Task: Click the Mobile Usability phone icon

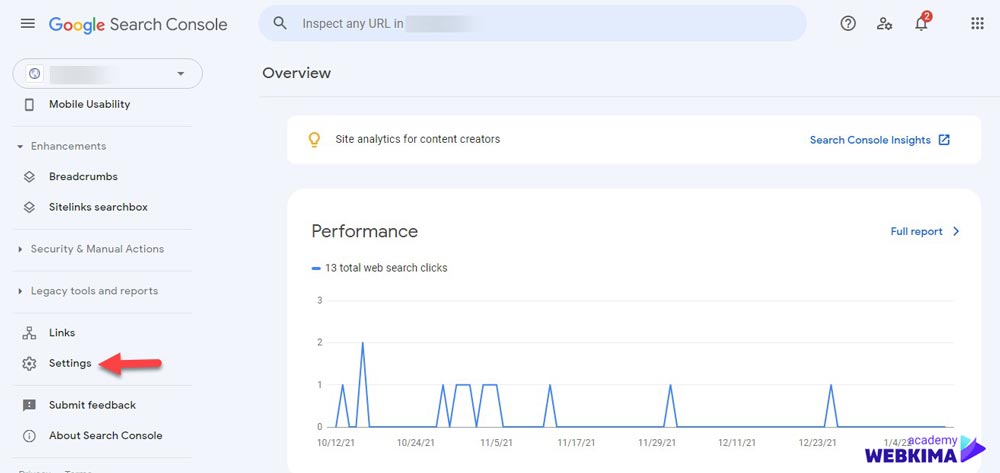Action: (29, 105)
